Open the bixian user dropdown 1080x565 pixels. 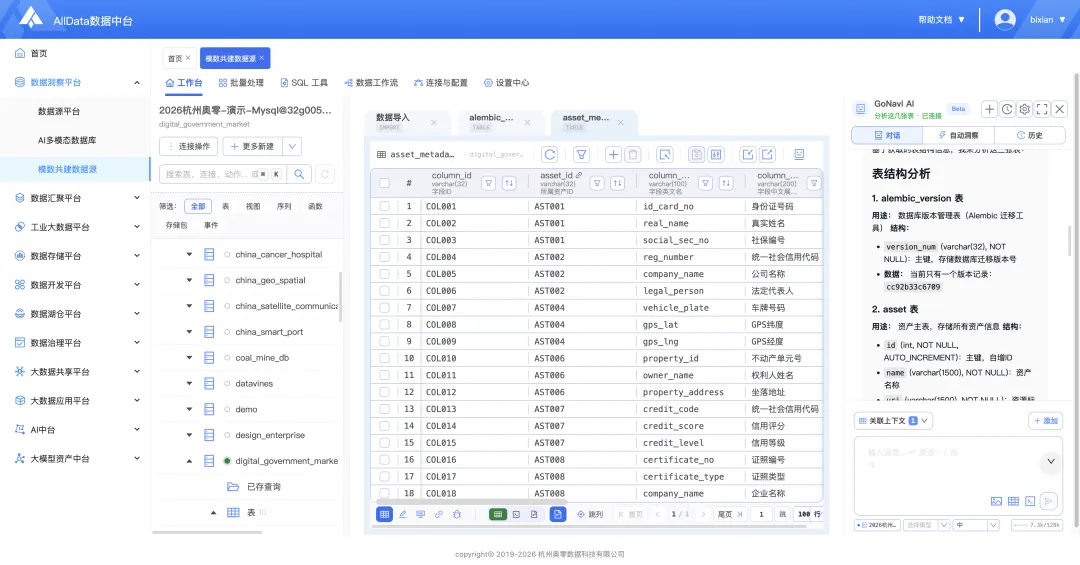[x=1048, y=19]
